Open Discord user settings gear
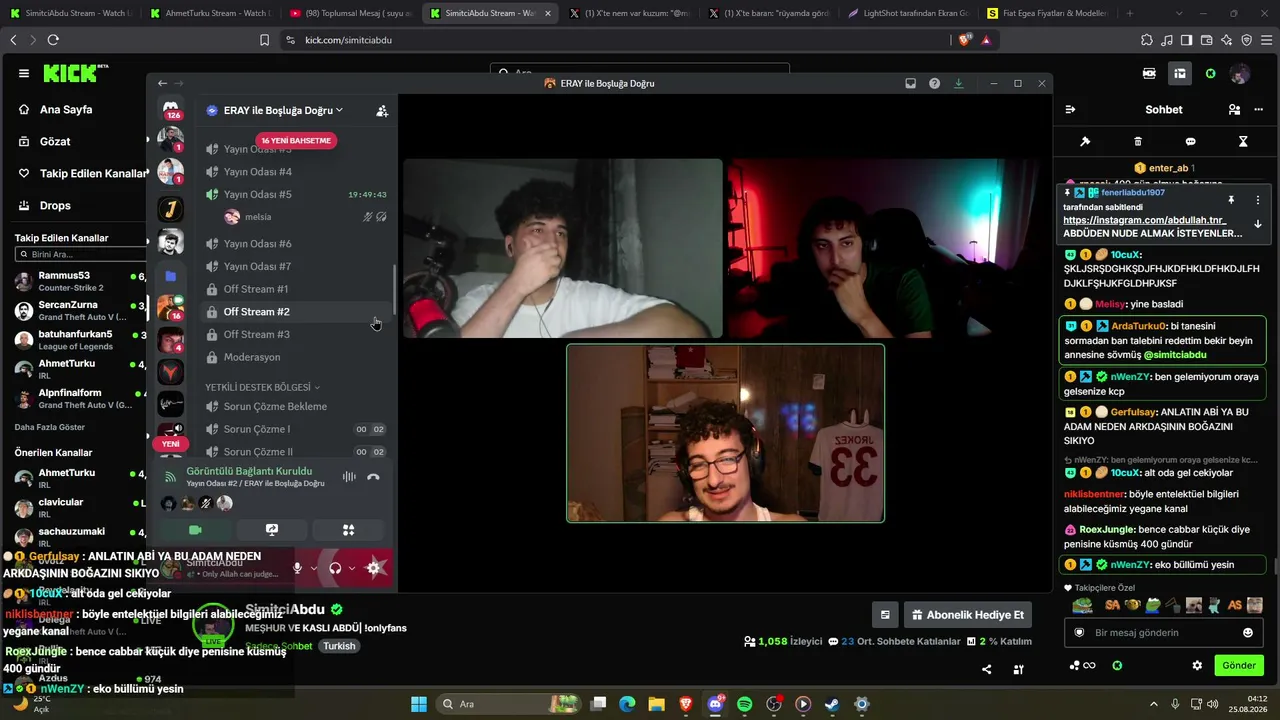Image resolution: width=1280 pixels, height=720 pixels. click(x=374, y=568)
